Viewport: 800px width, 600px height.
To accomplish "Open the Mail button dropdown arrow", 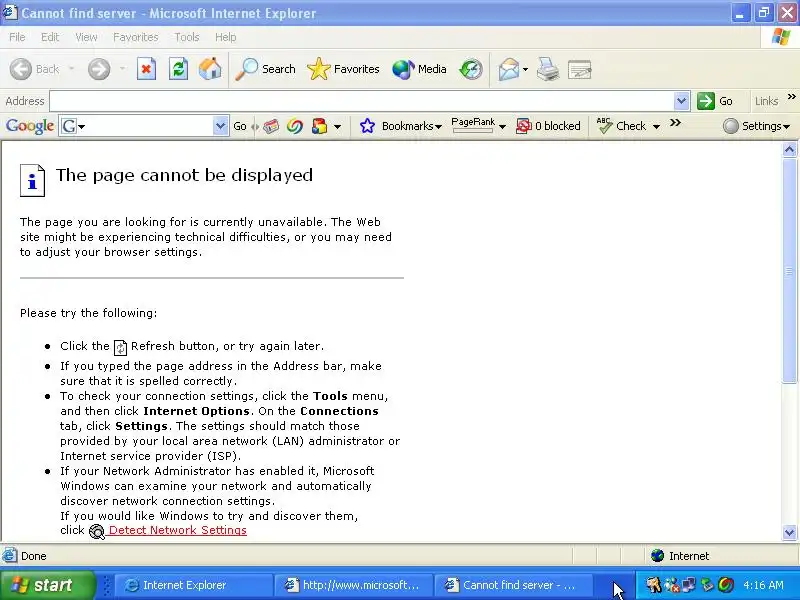I will (526, 69).
